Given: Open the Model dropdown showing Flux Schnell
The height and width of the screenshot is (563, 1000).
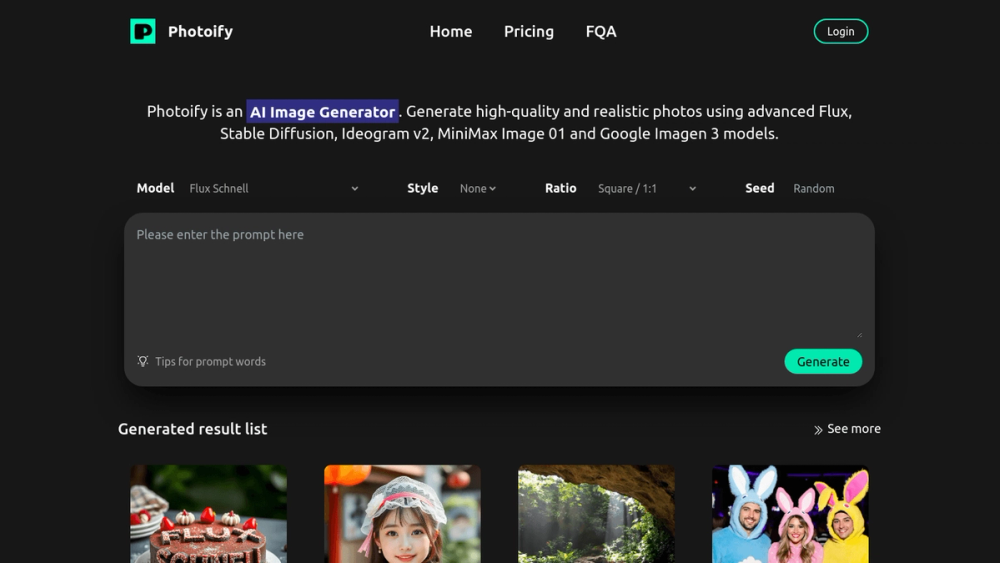Looking at the screenshot, I should pyautogui.click(x=274, y=189).
